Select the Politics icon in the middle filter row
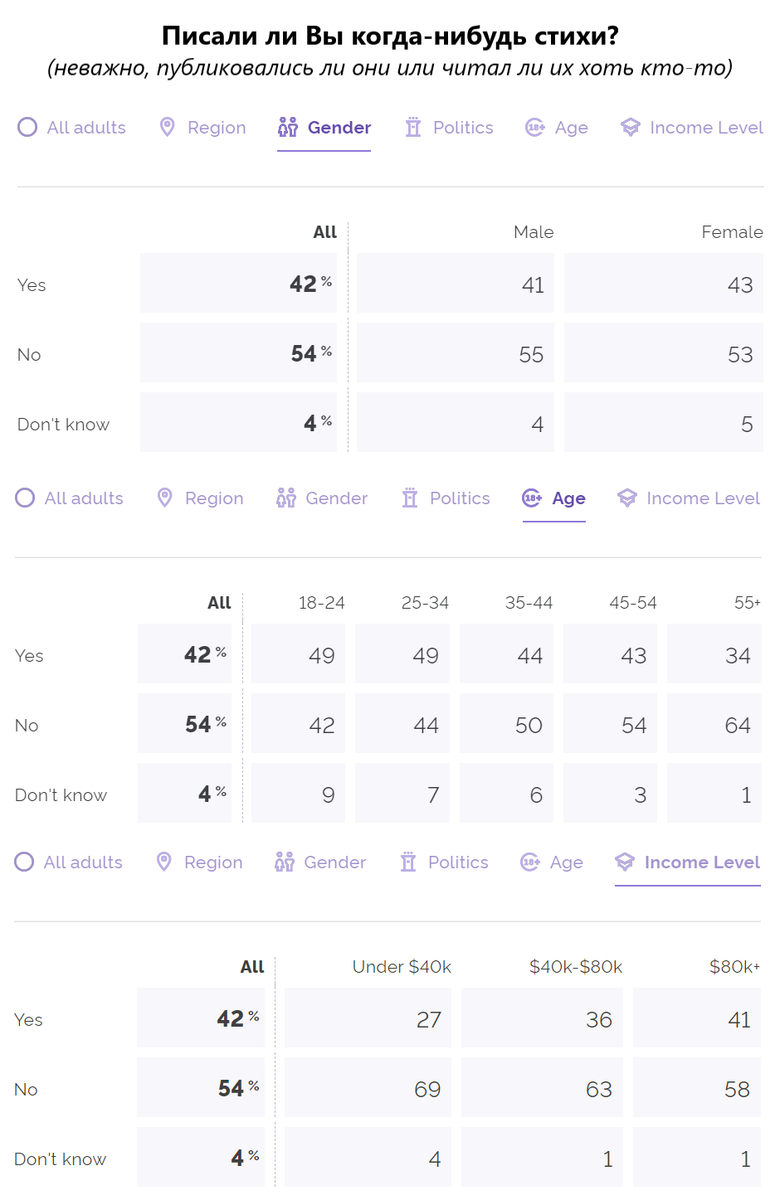 point(408,497)
